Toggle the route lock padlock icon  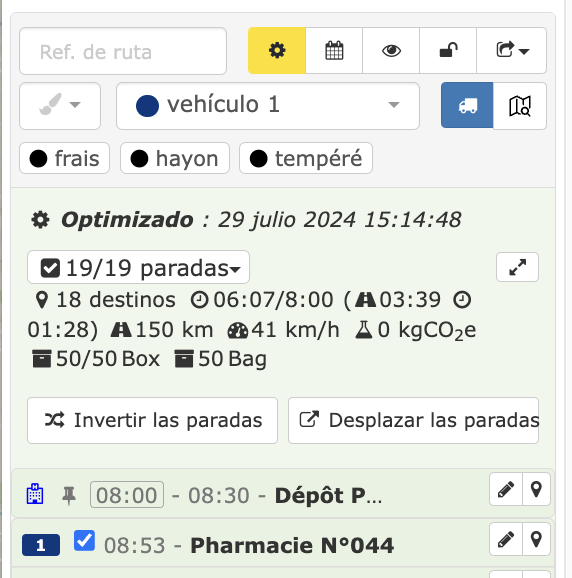pos(448,51)
